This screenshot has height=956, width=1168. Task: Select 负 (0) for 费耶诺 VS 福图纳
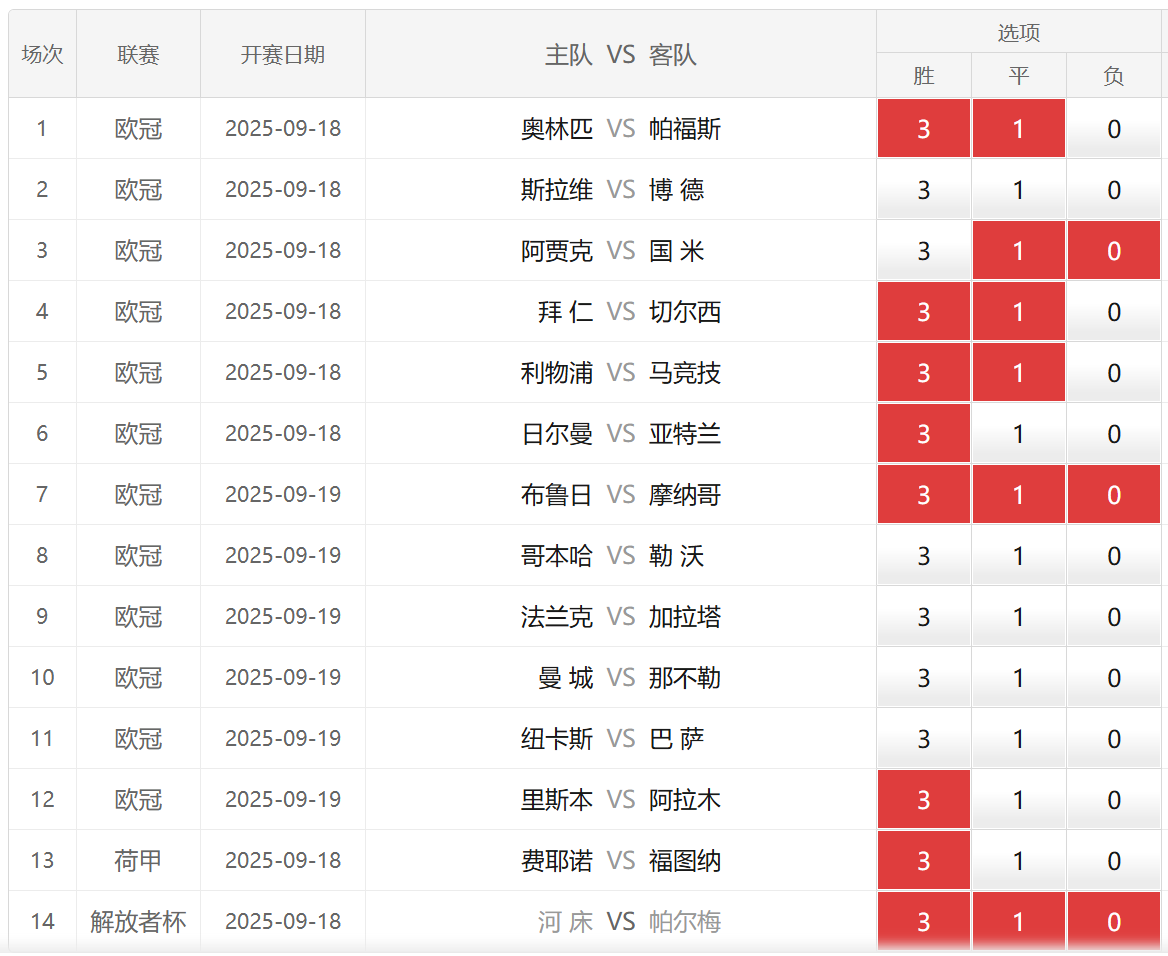point(1114,862)
